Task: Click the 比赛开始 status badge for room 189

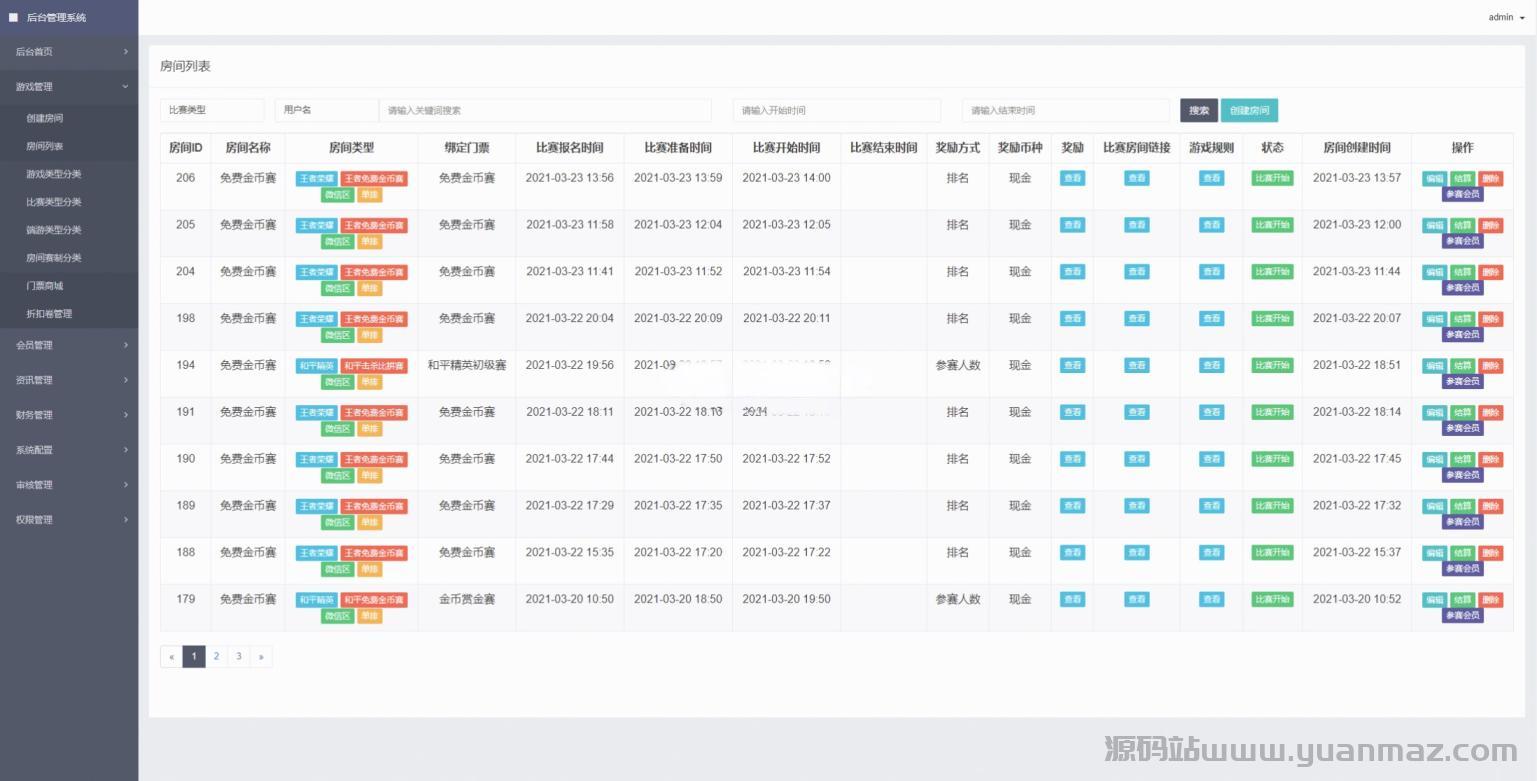Action: [x=1272, y=506]
